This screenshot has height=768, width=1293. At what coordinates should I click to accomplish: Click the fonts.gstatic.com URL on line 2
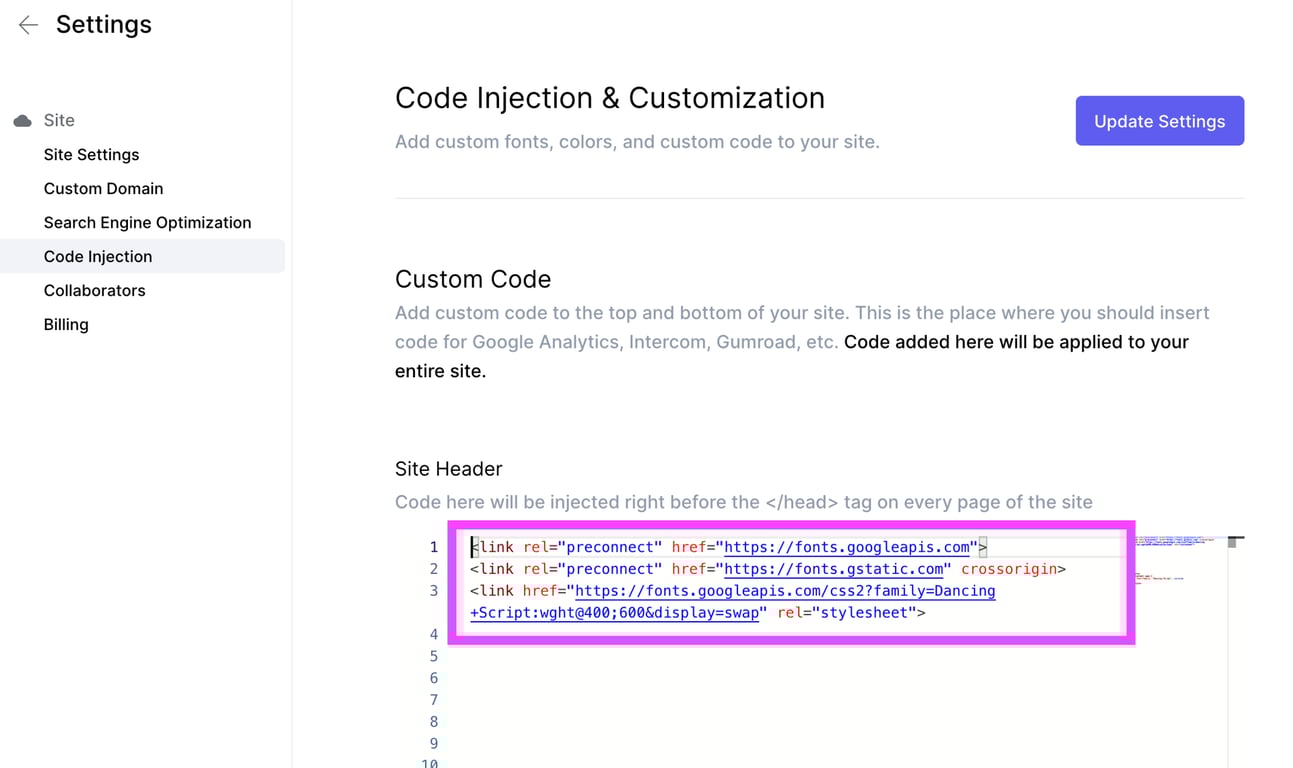[x=833, y=569]
